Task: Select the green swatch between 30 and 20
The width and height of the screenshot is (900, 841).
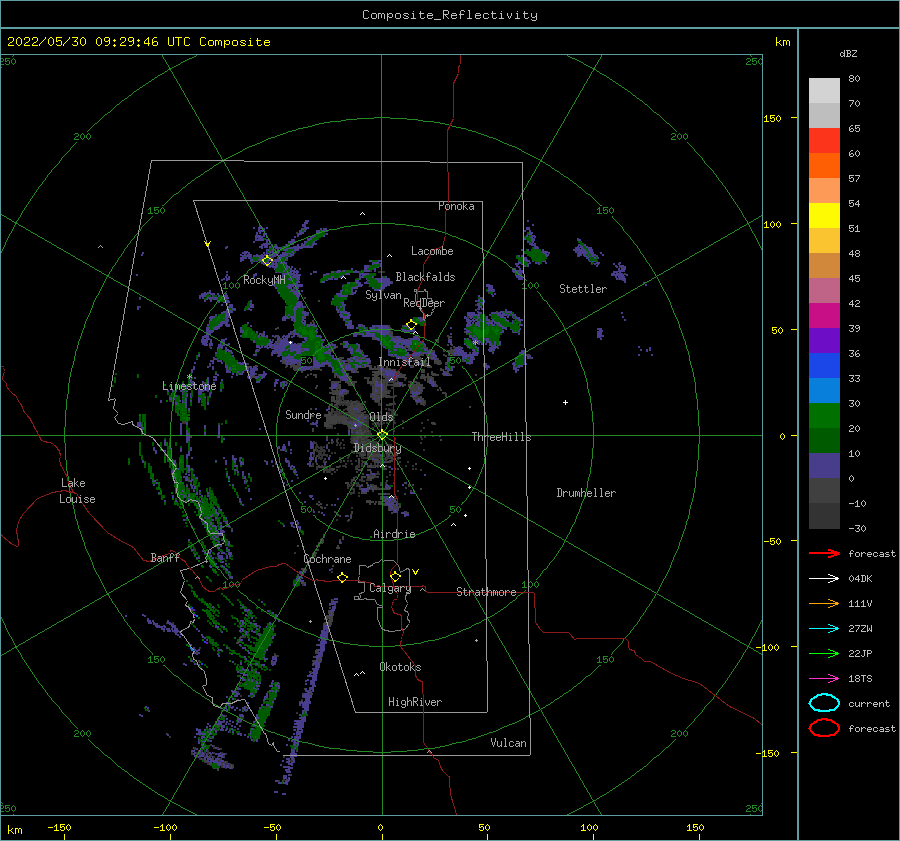Action: [824, 416]
